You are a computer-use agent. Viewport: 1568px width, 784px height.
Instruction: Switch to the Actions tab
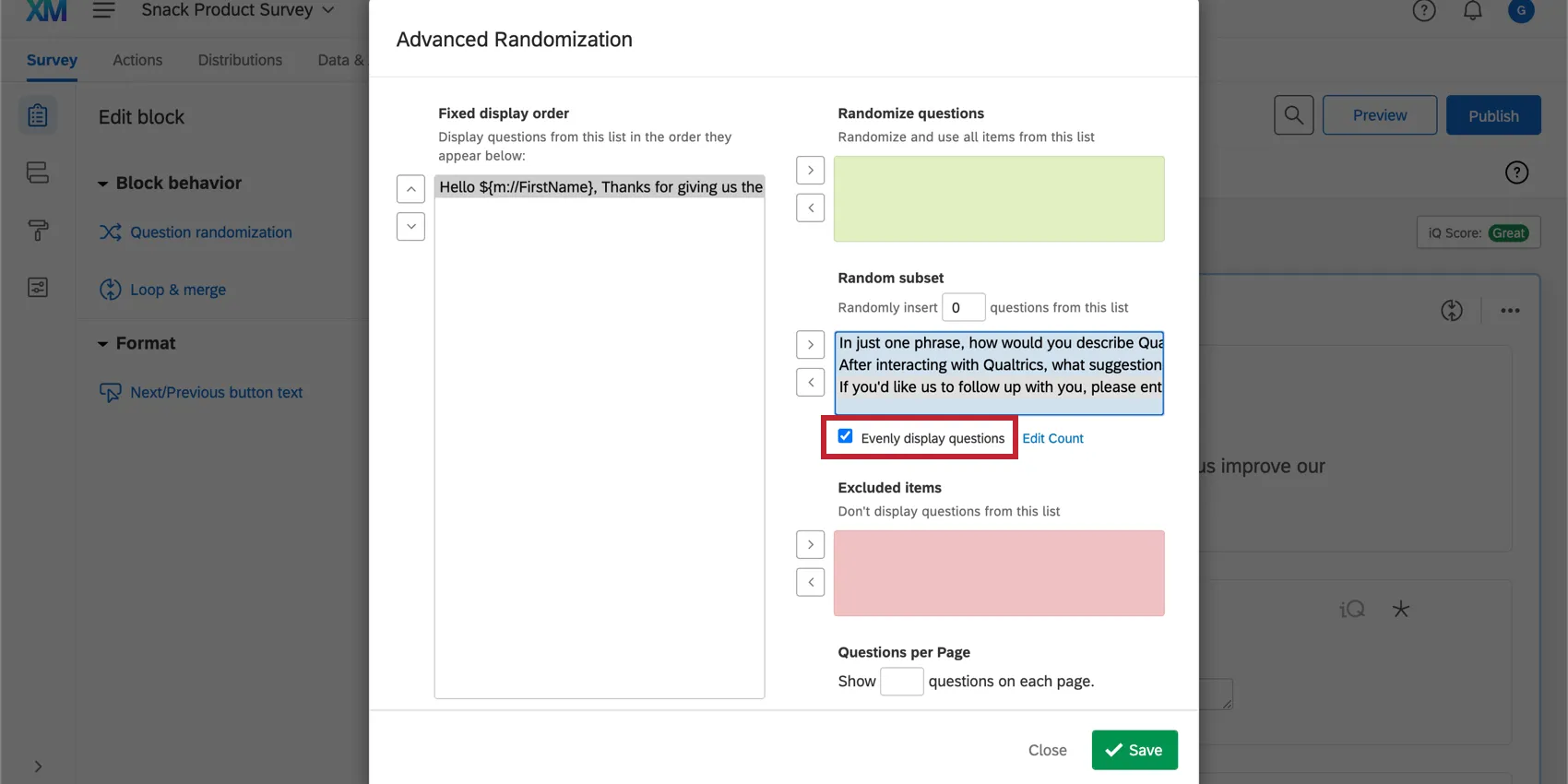click(137, 60)
